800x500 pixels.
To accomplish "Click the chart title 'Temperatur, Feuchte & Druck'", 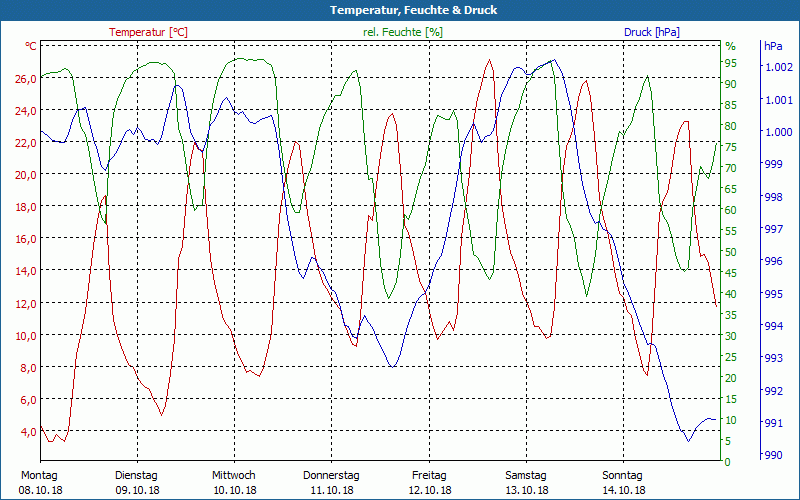I will click(413, 10).
